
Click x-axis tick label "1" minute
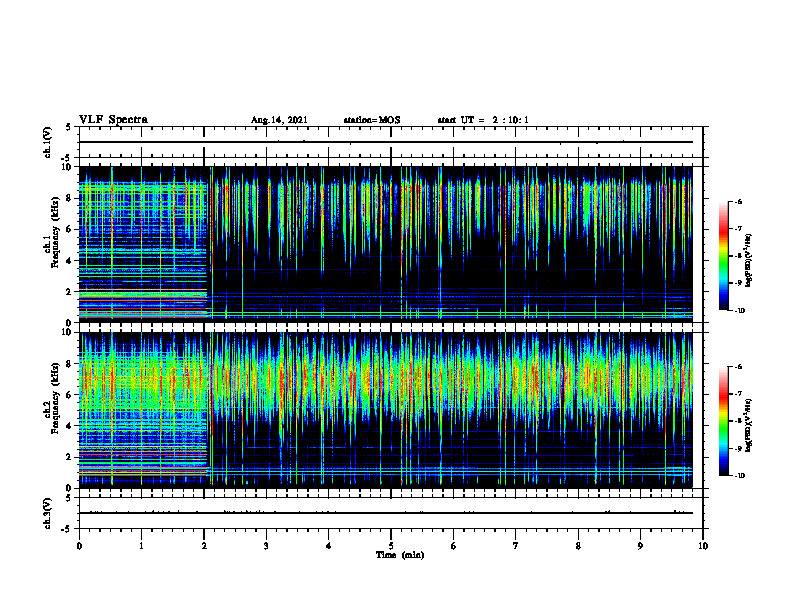[141, 546]
